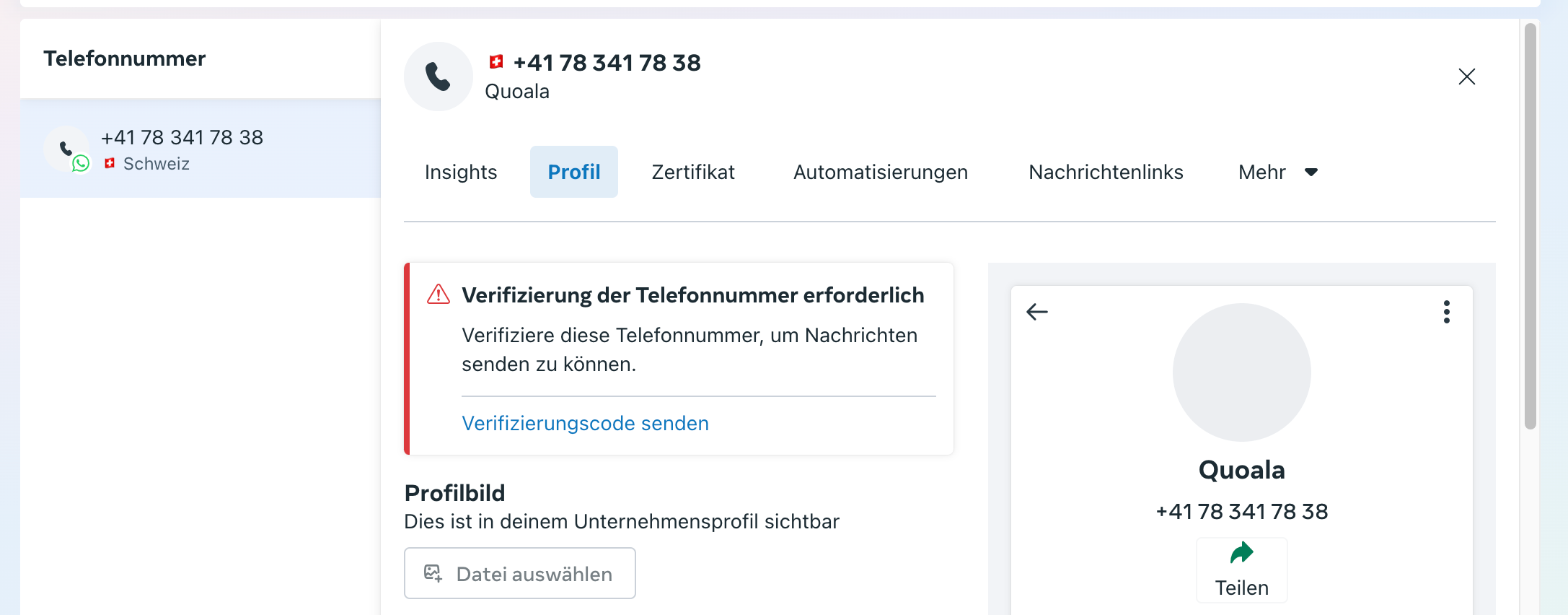
Task: Open the Zertifikat tab
Action: click(x=693, y=172)
